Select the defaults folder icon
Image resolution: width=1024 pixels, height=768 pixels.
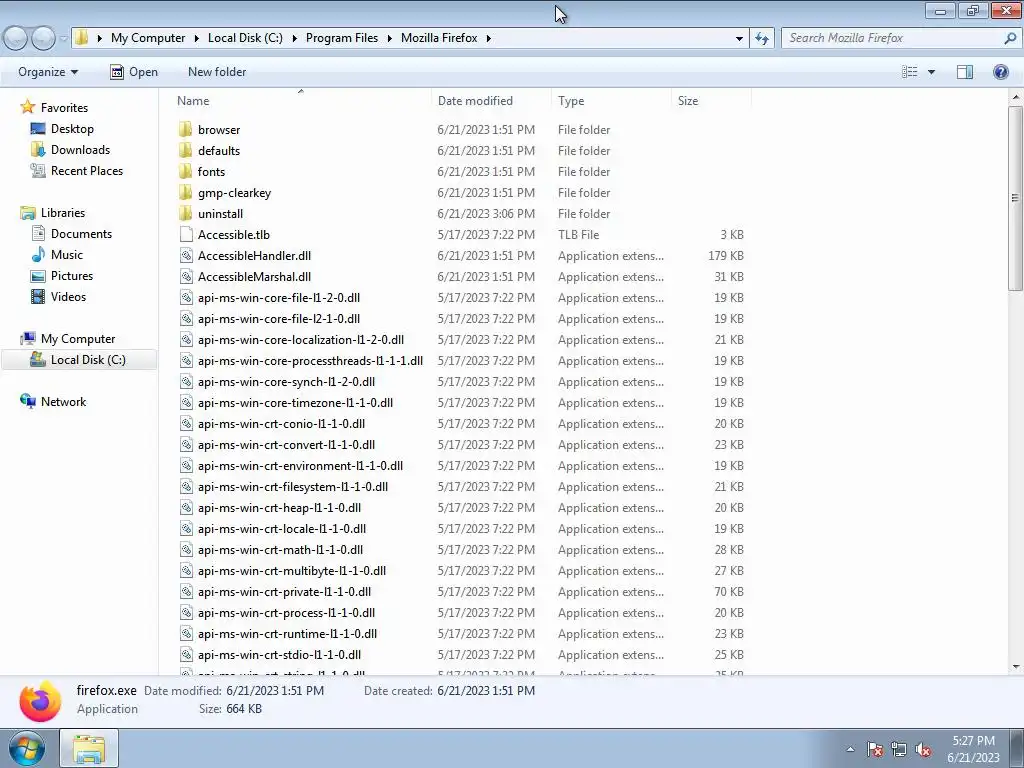[186, 150]
